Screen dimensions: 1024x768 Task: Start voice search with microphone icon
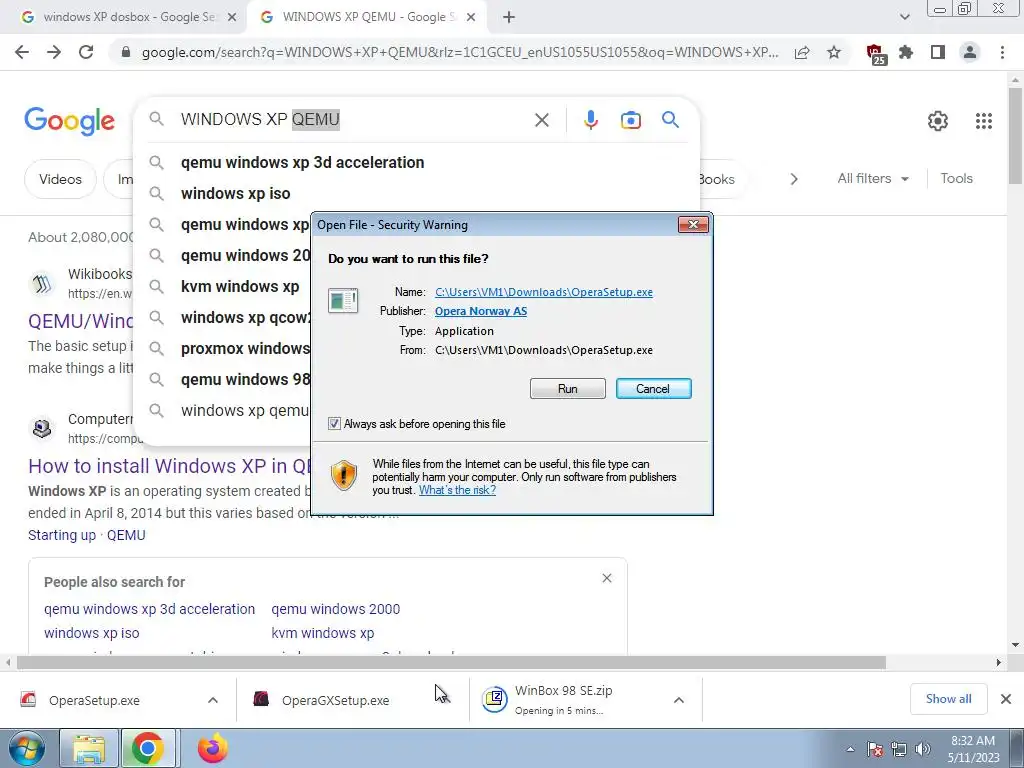pos(590,120)
